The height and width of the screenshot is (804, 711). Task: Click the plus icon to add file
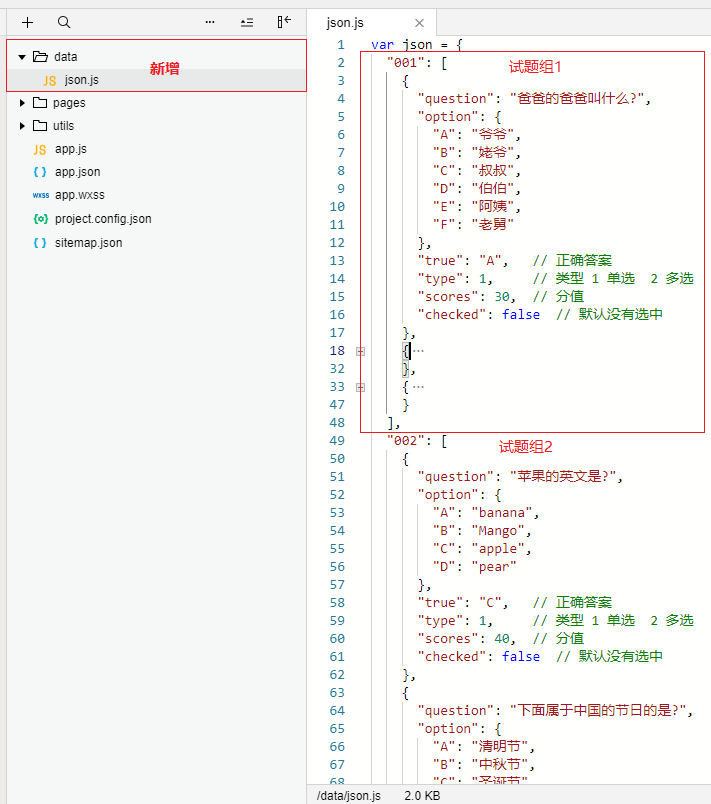point(27,23)
